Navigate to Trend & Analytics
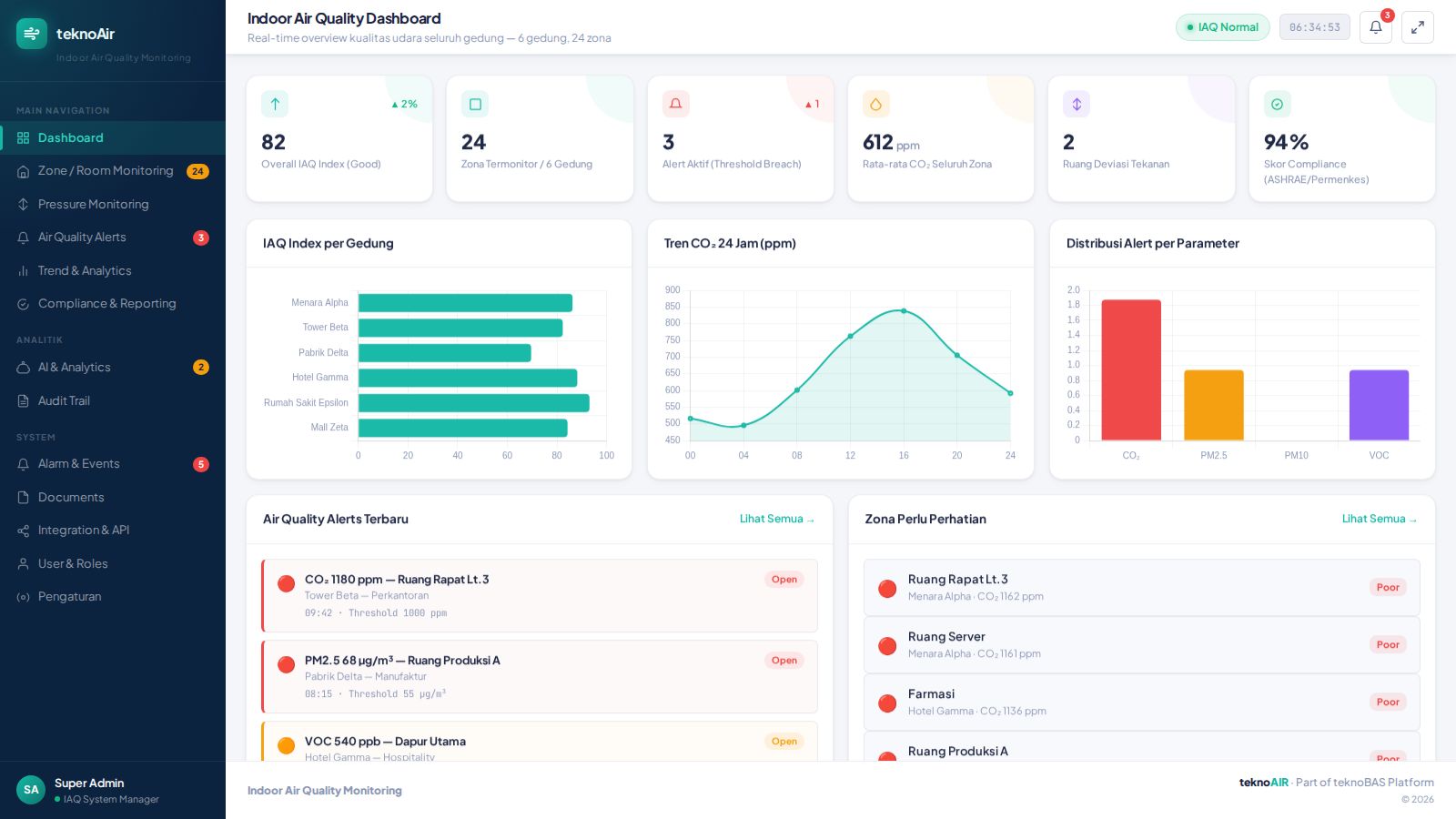The height and width of the screenshot is (819, 1456). [113, 271]
